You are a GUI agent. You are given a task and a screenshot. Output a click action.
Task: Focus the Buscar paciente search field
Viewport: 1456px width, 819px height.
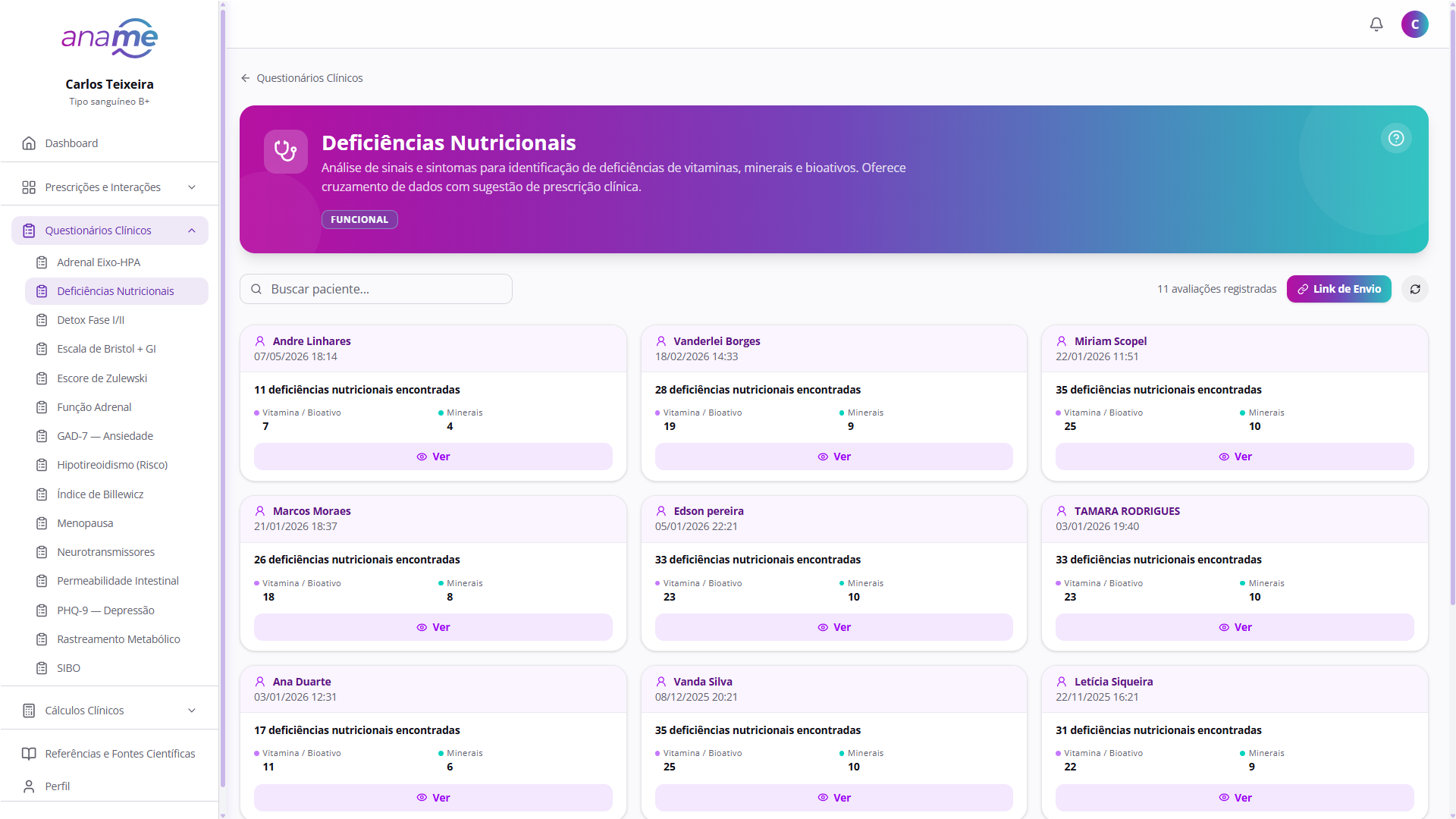point(376,289)
